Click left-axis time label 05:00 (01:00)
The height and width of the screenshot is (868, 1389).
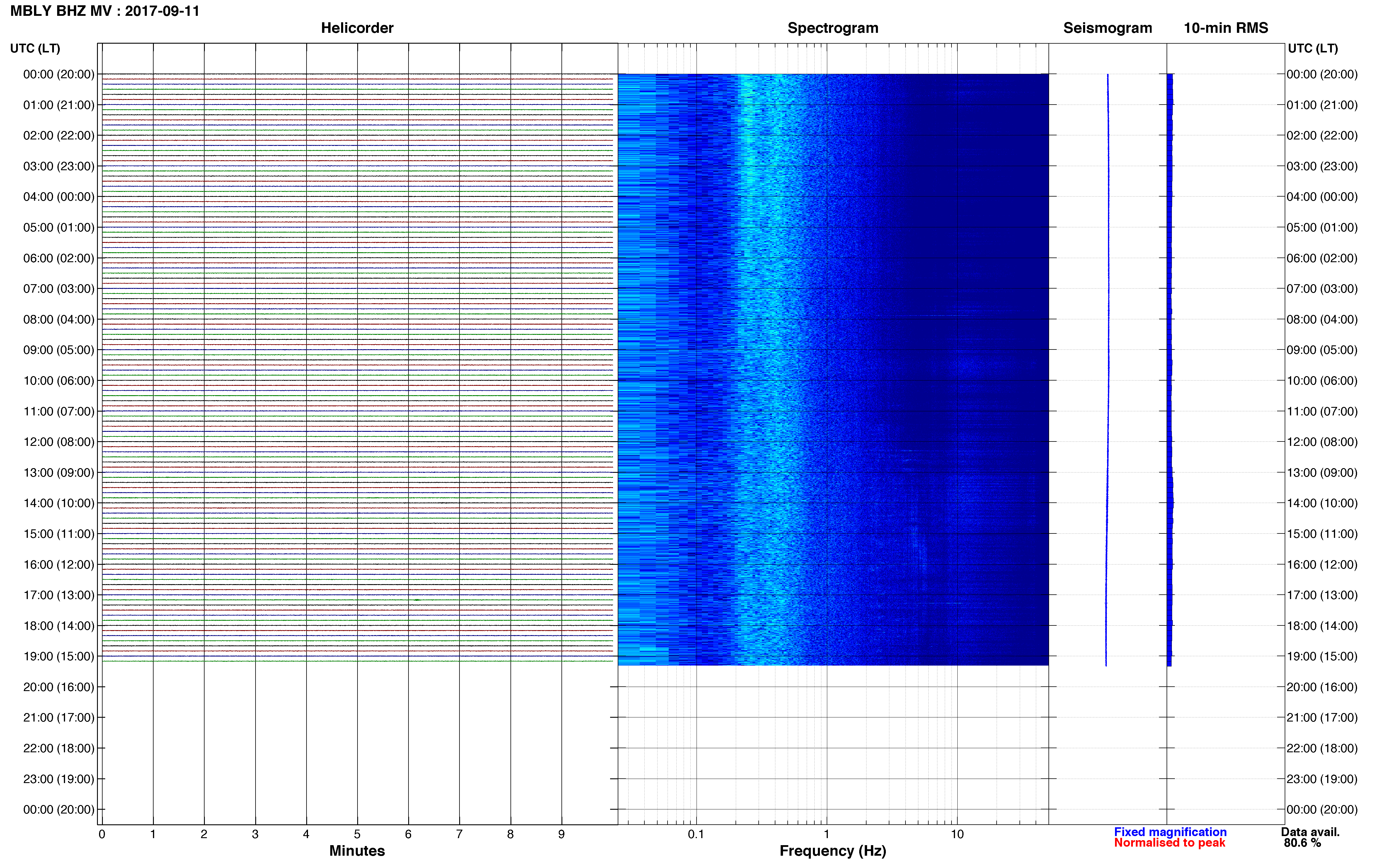point(59,227)
